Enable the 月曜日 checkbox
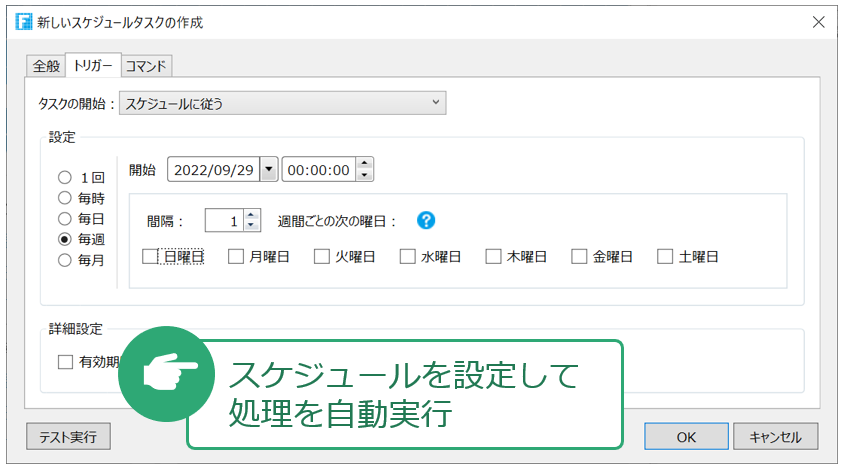This screenshot has height=469, width=844. 236,257
